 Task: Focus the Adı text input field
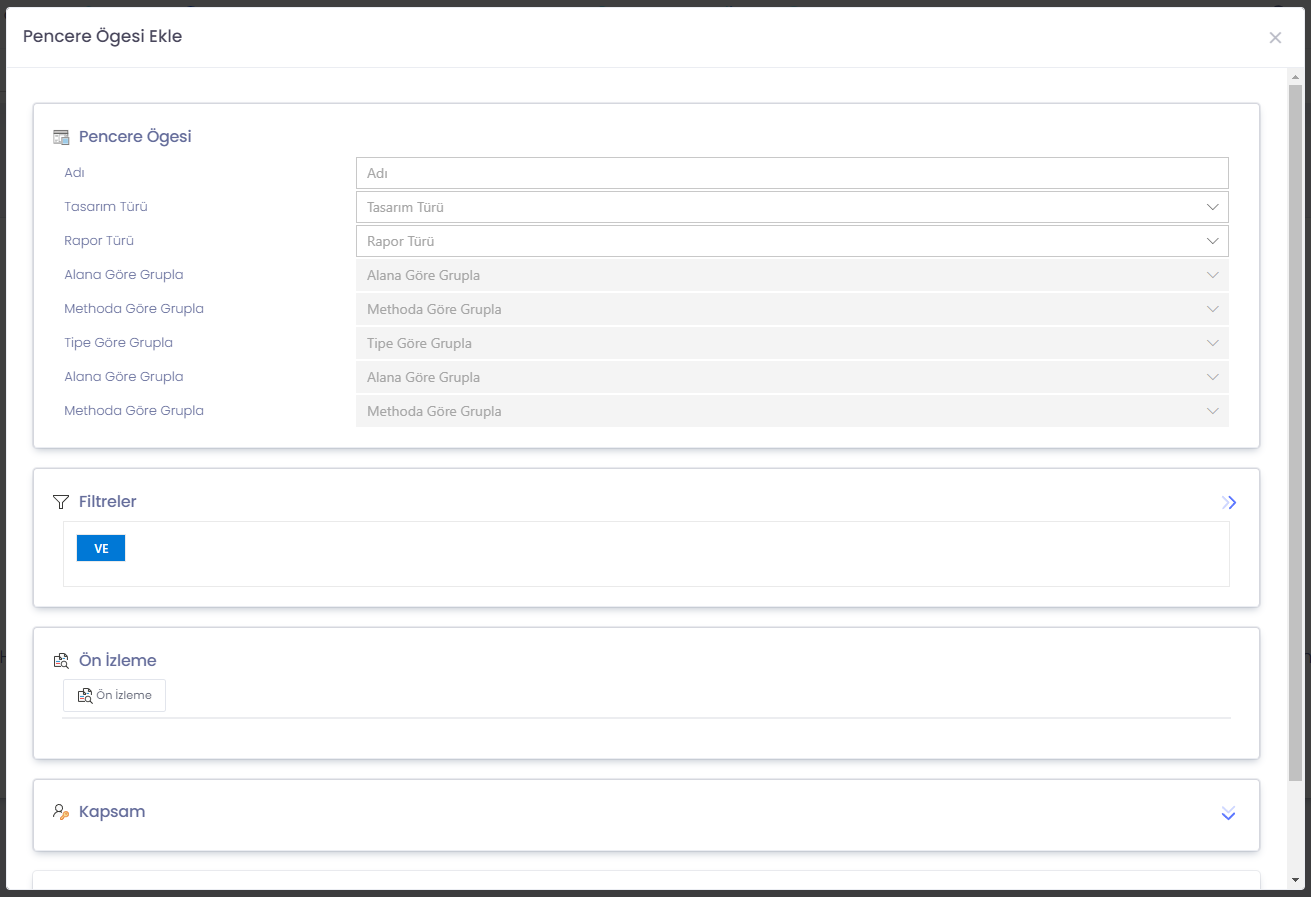[x=792, y=173]
